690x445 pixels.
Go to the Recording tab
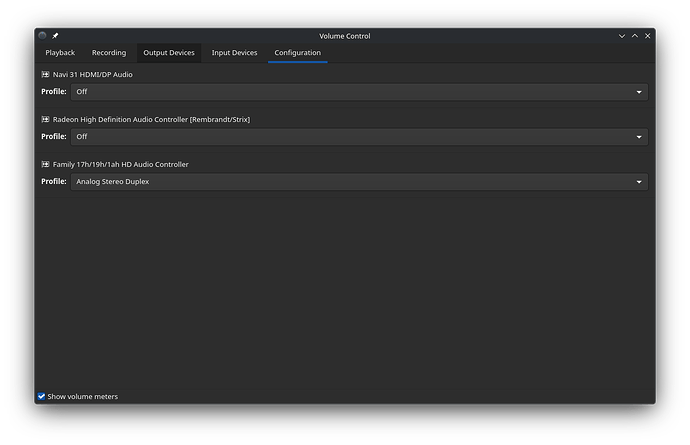109,53
